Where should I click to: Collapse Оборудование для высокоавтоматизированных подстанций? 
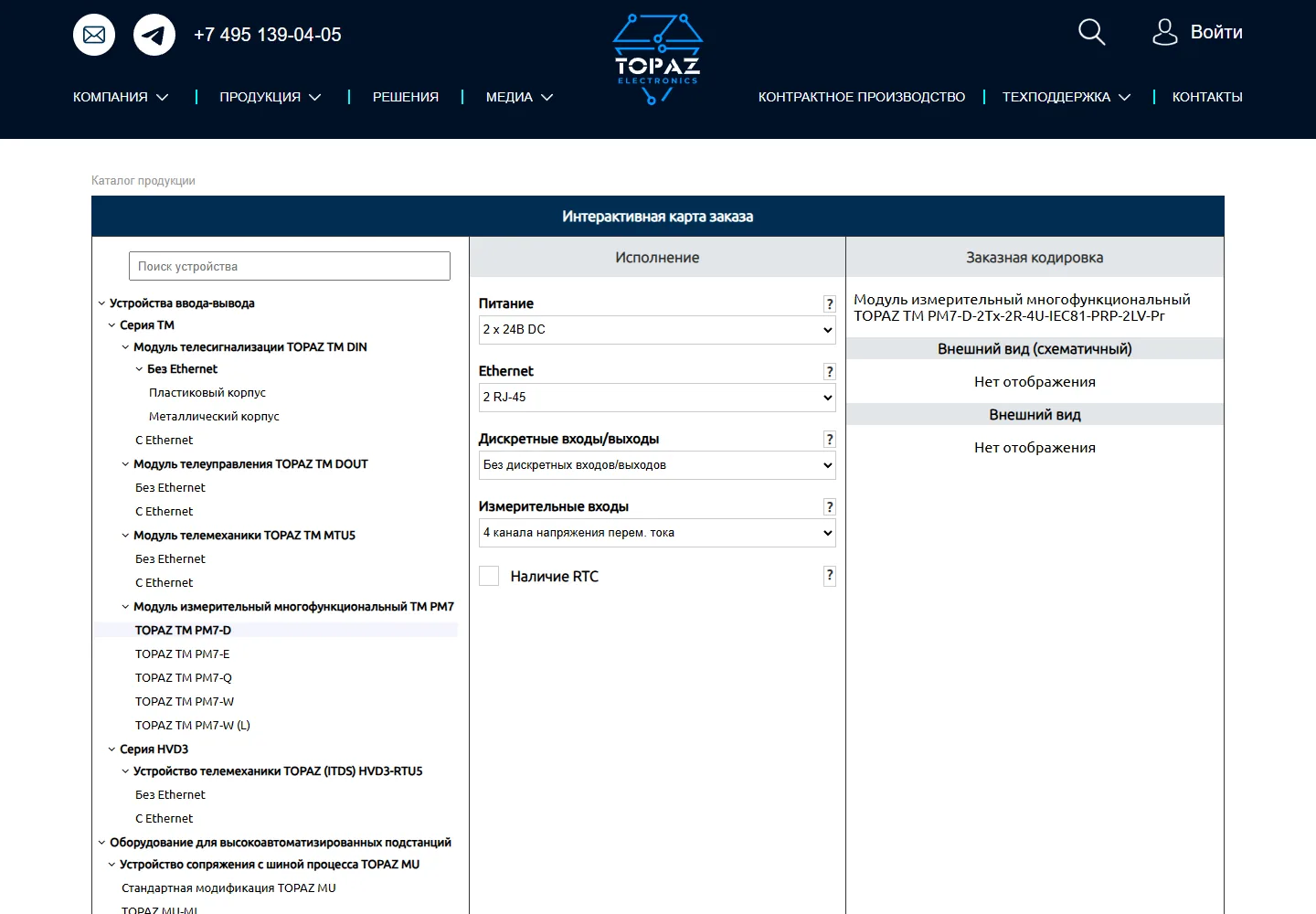[x=101, y=843]
